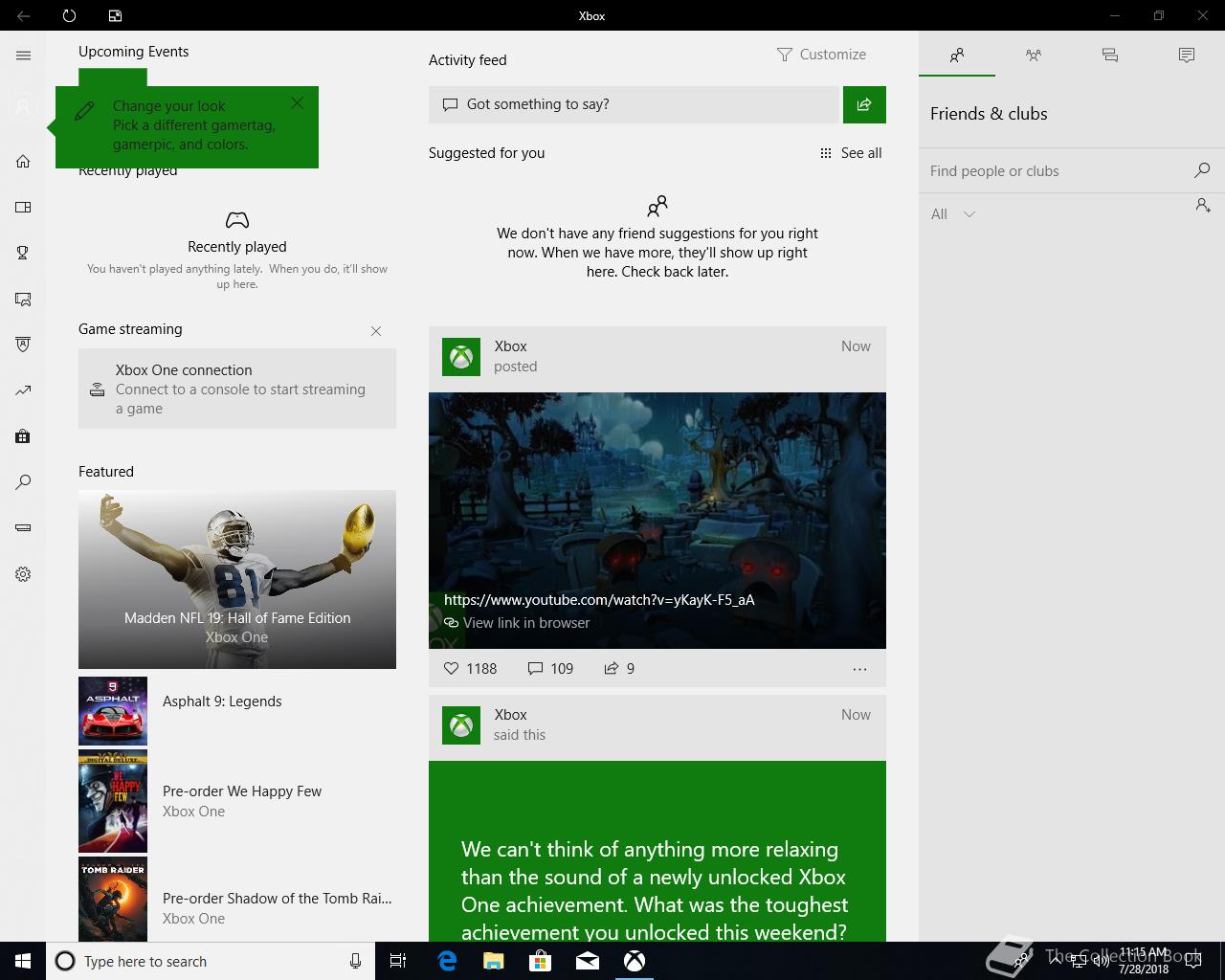The height and width of the screenshot is (980, 1225).
Task: Click taskbar Type here to search box
Action: [x=211, y=961]
